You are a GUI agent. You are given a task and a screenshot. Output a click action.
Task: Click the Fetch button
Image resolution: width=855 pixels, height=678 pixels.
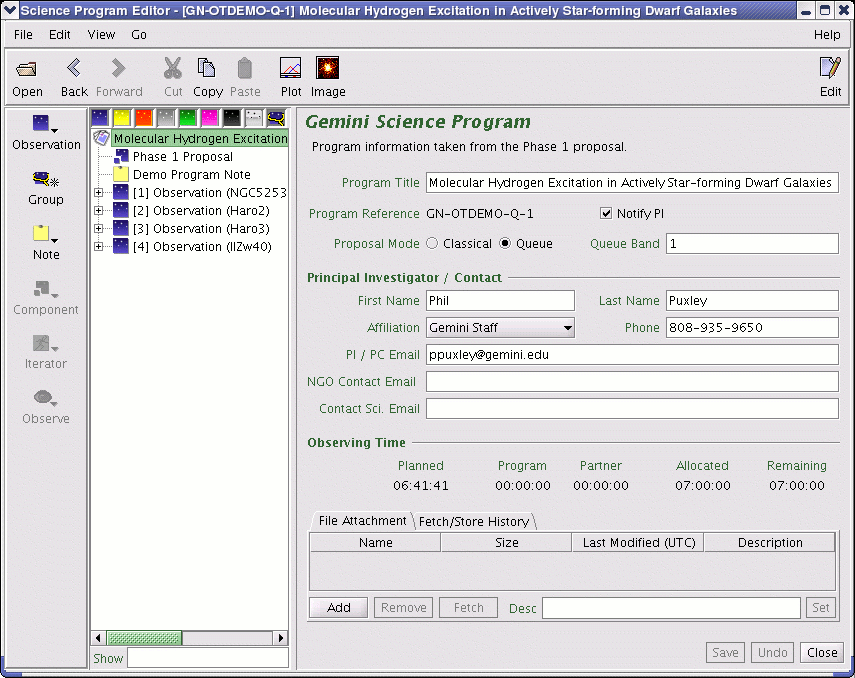pyautogui.click(x=468, y=608)
